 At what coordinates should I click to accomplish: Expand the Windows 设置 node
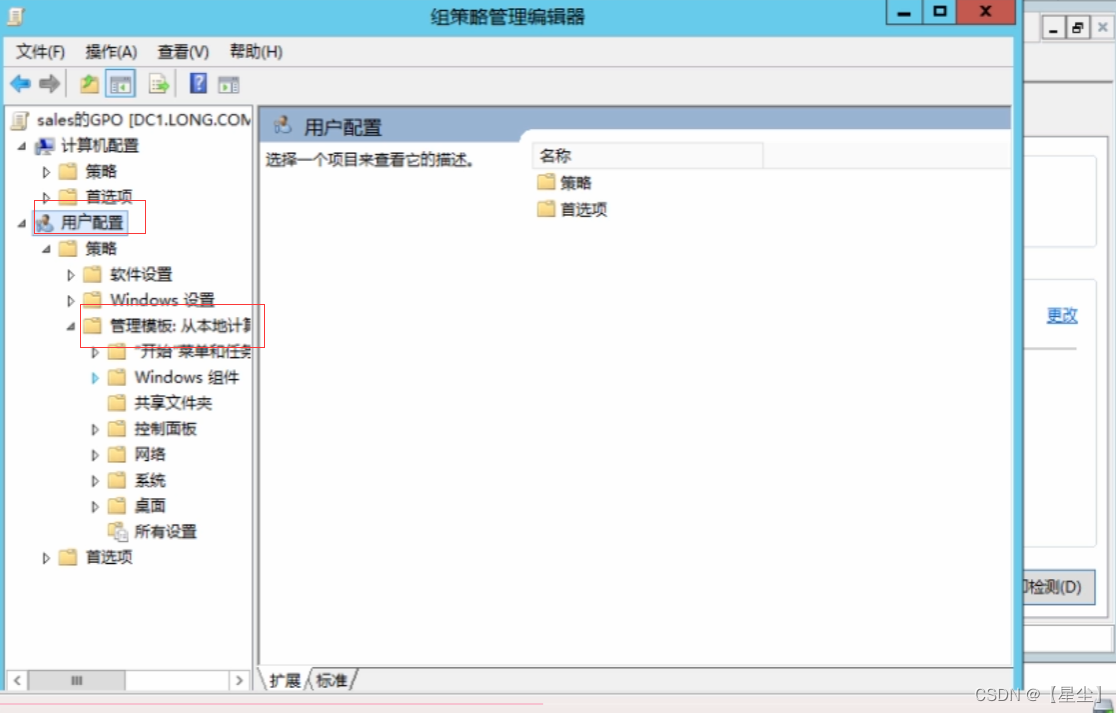pos(70,300)
